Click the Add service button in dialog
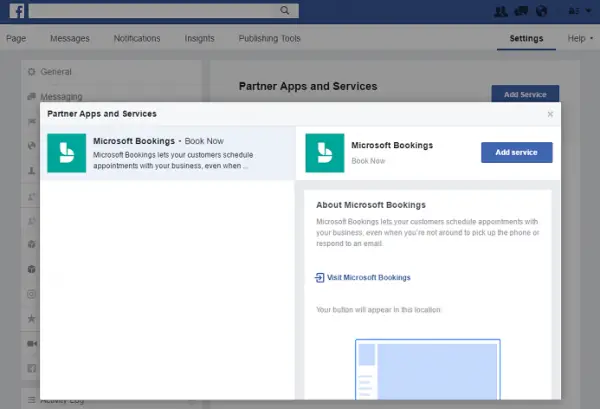The image size is (600, 409). tap(517, 152)
